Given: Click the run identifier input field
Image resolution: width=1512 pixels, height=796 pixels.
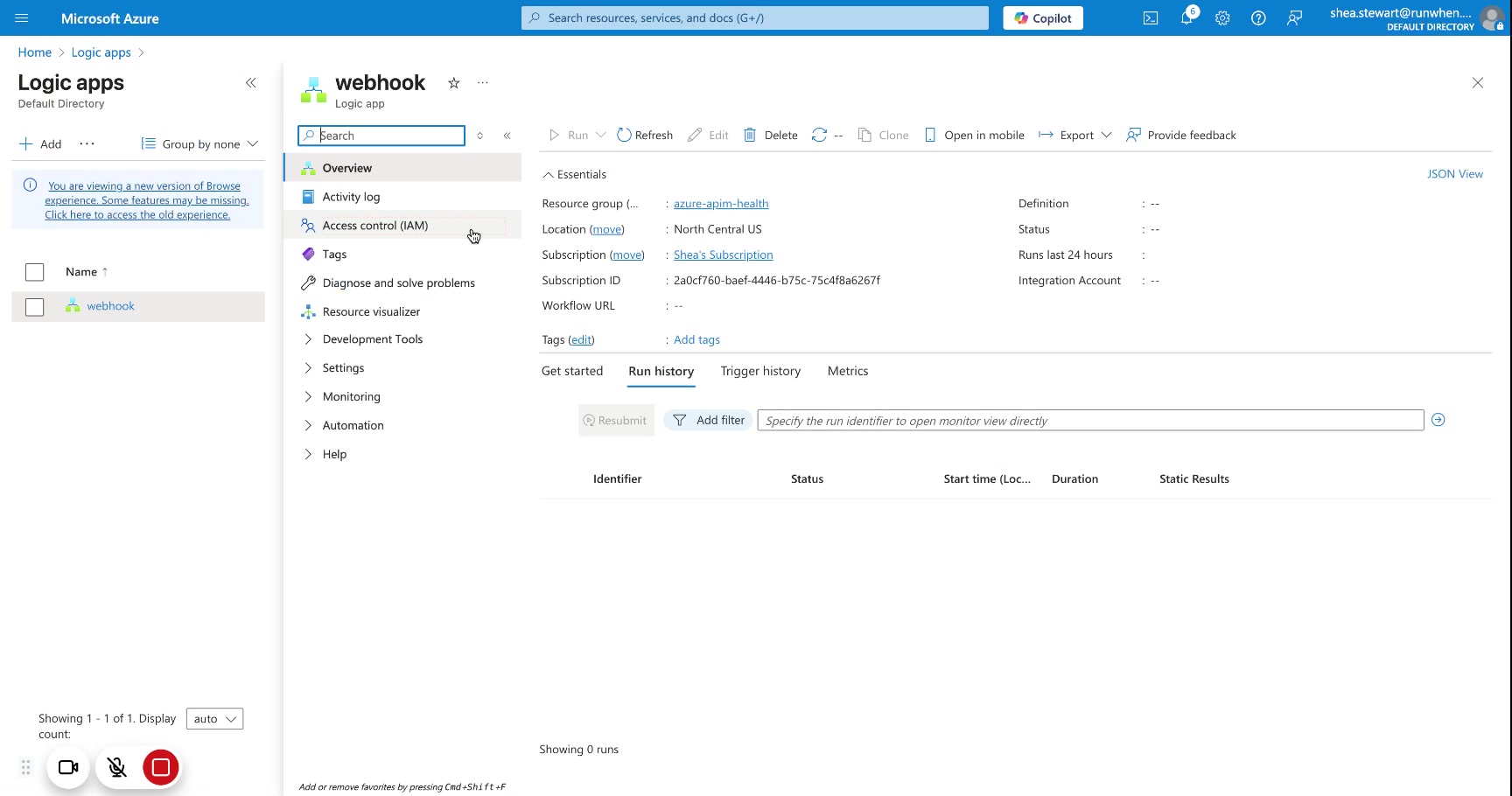Looking at the screenshot, I should (x=1089, y=421).
